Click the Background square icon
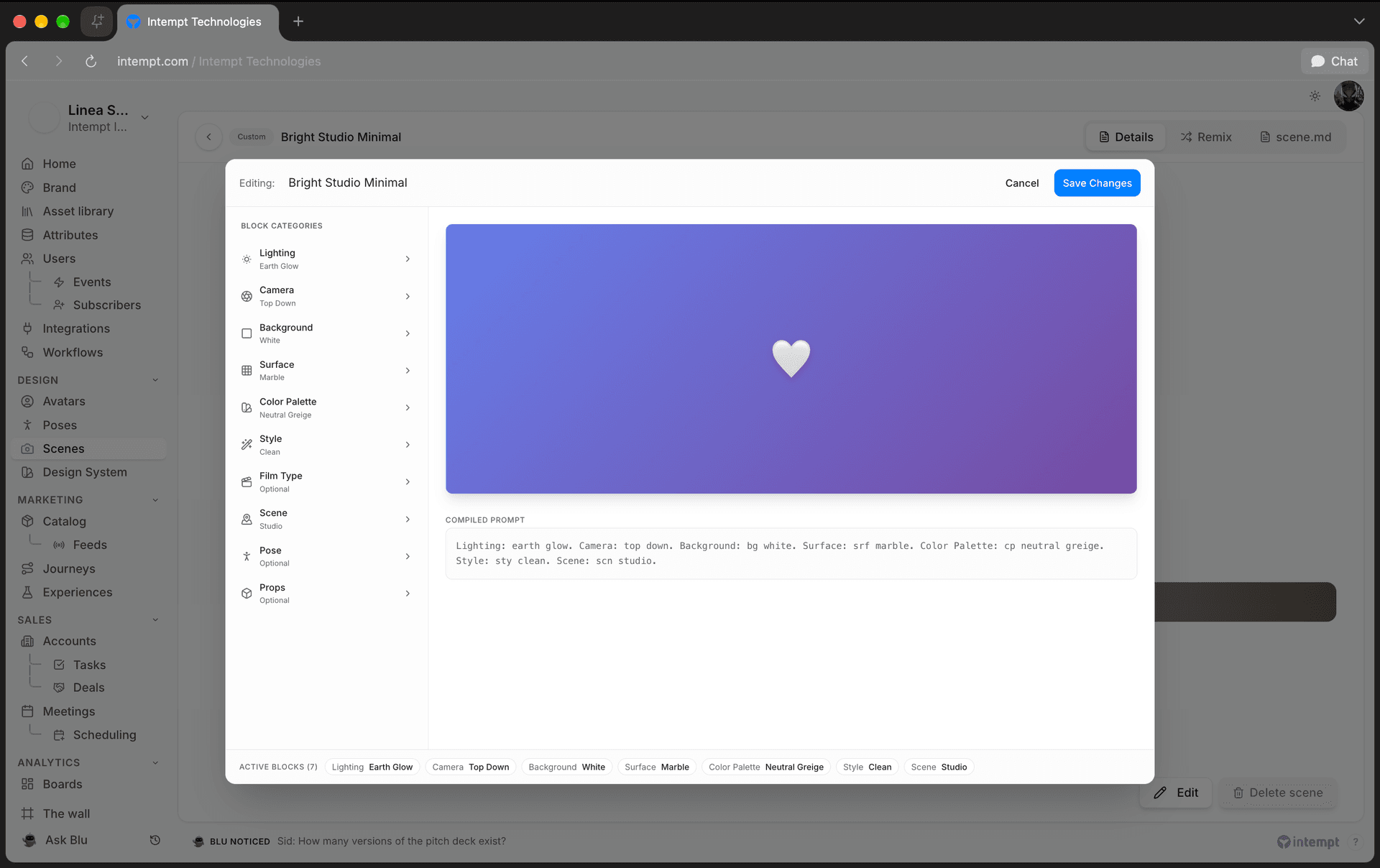This screenshot has height=868, width=1380. (247, 333)
